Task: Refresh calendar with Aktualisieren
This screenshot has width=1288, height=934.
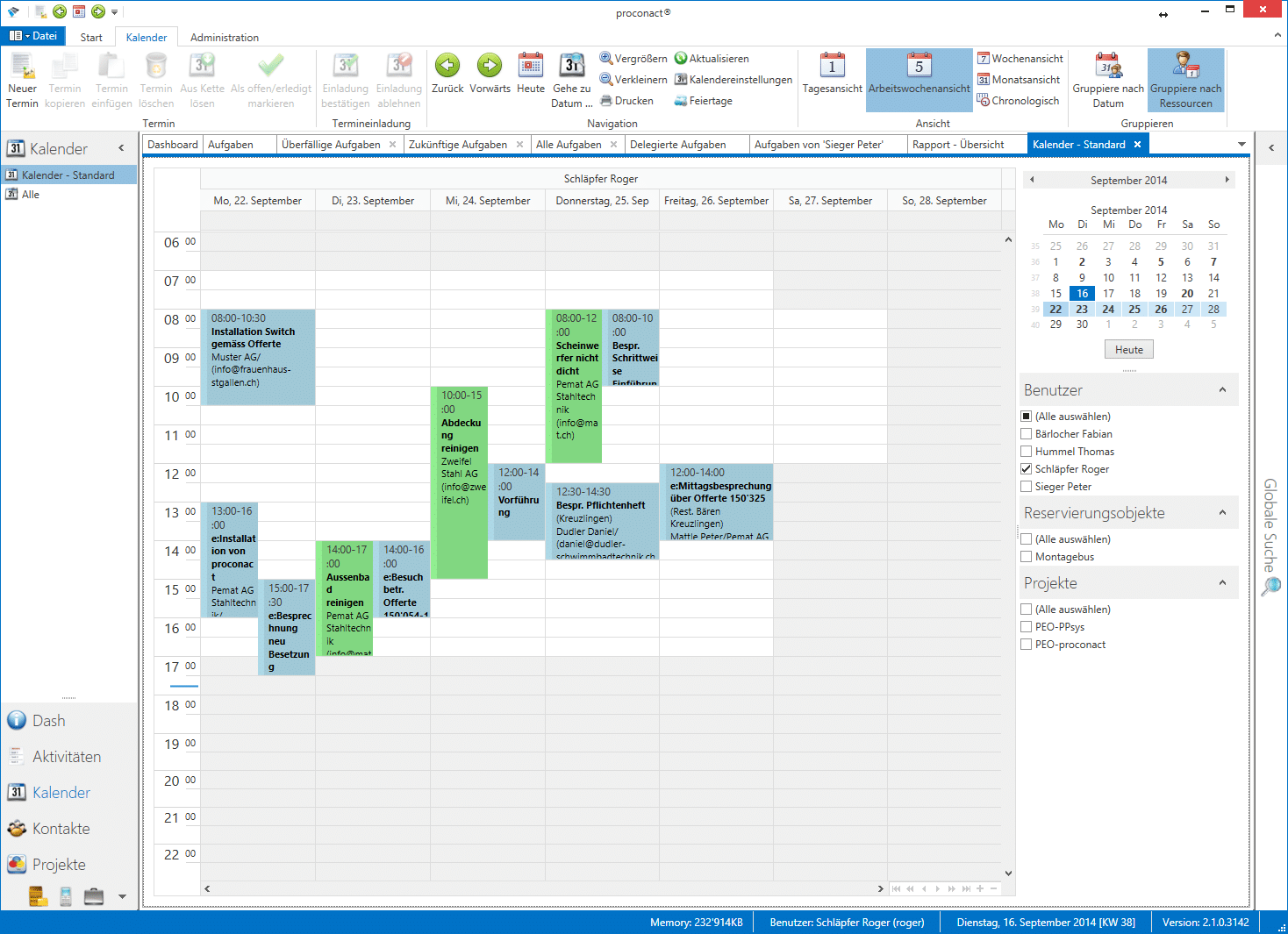Action: (x=712, y=59)
